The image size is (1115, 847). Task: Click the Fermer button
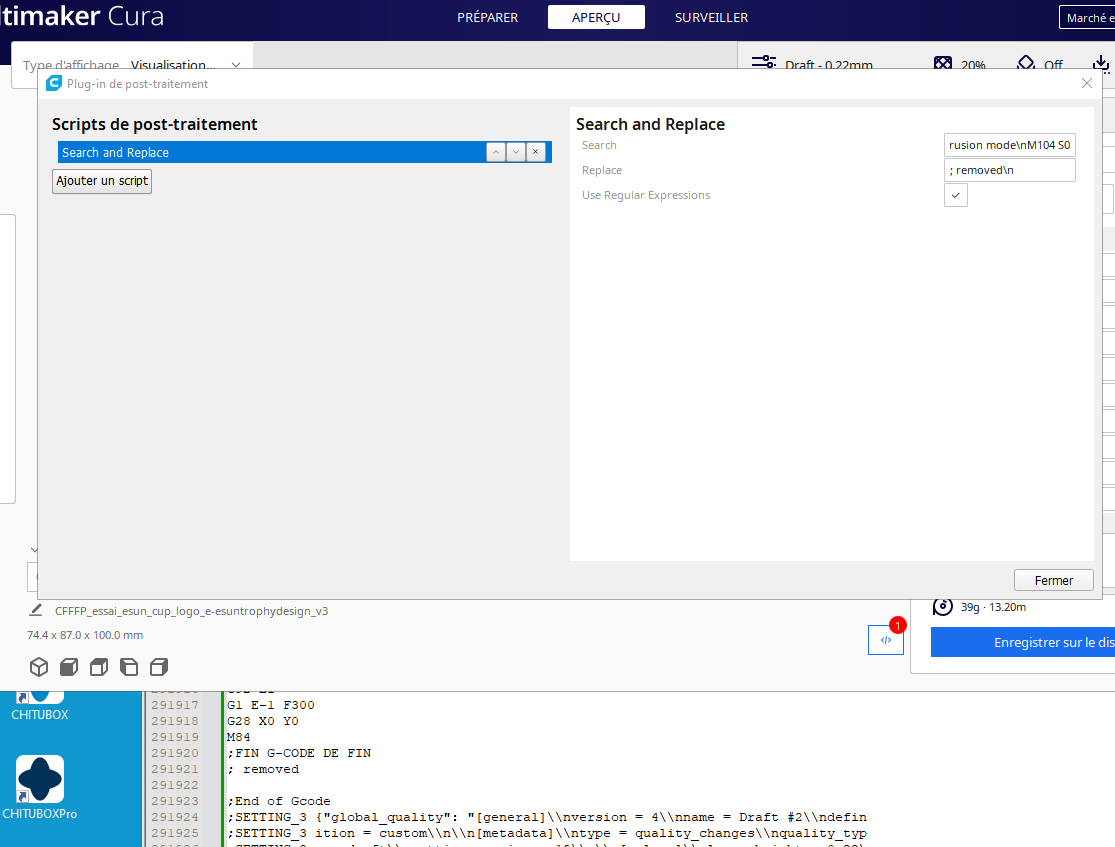pyautogui.click(x=1053, y=580)
